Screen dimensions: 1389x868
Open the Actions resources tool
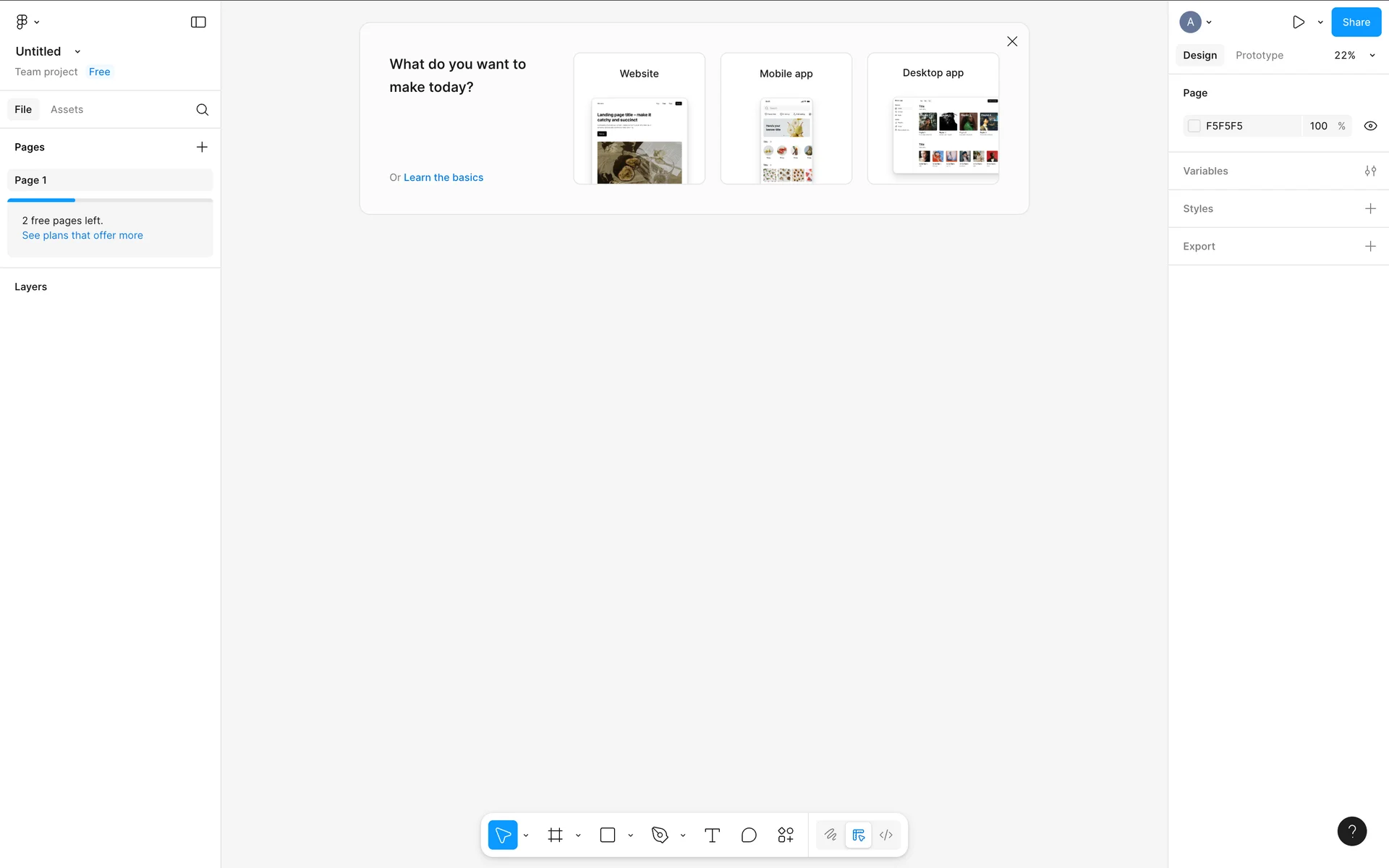point(786,835)
